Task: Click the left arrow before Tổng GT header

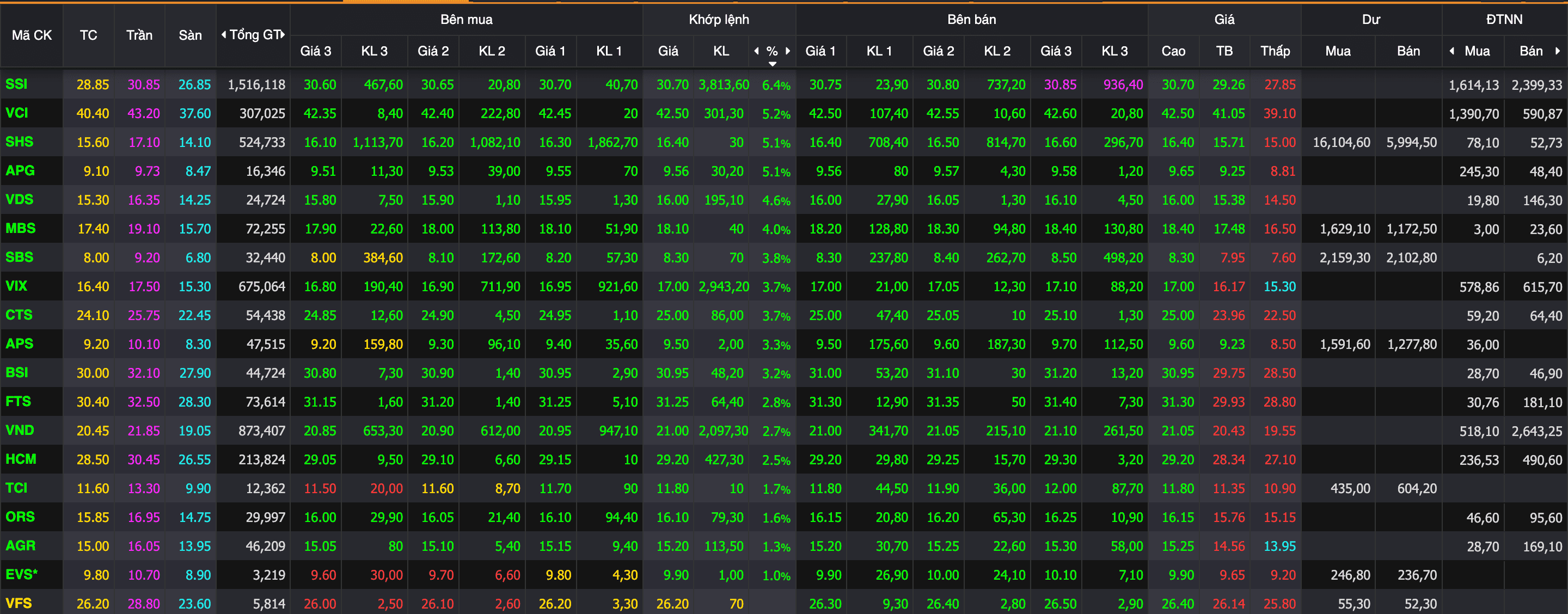Action: [x=224, y=35]
